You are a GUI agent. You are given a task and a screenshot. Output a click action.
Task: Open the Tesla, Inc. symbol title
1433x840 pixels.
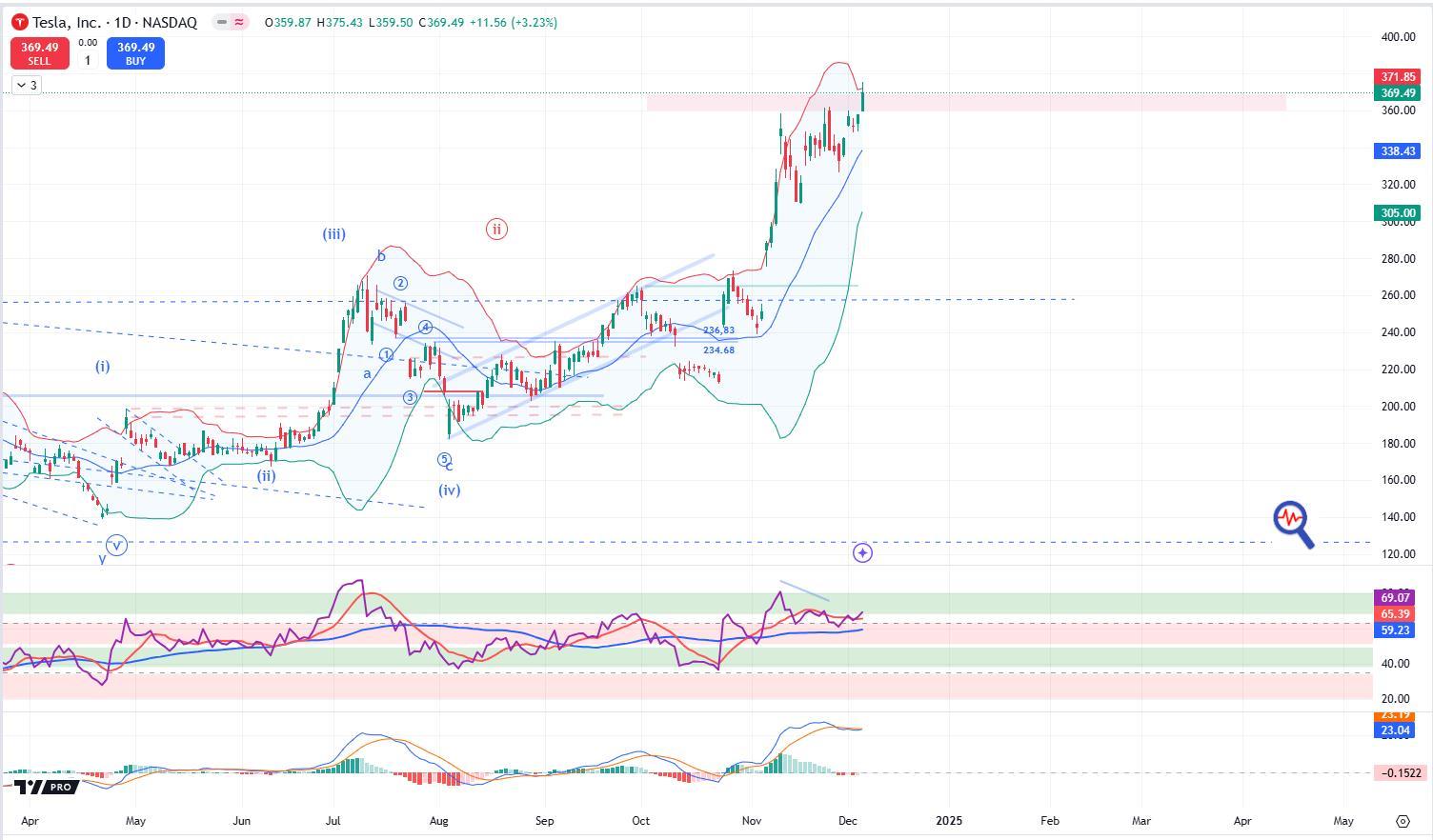[x=114, y=22]
